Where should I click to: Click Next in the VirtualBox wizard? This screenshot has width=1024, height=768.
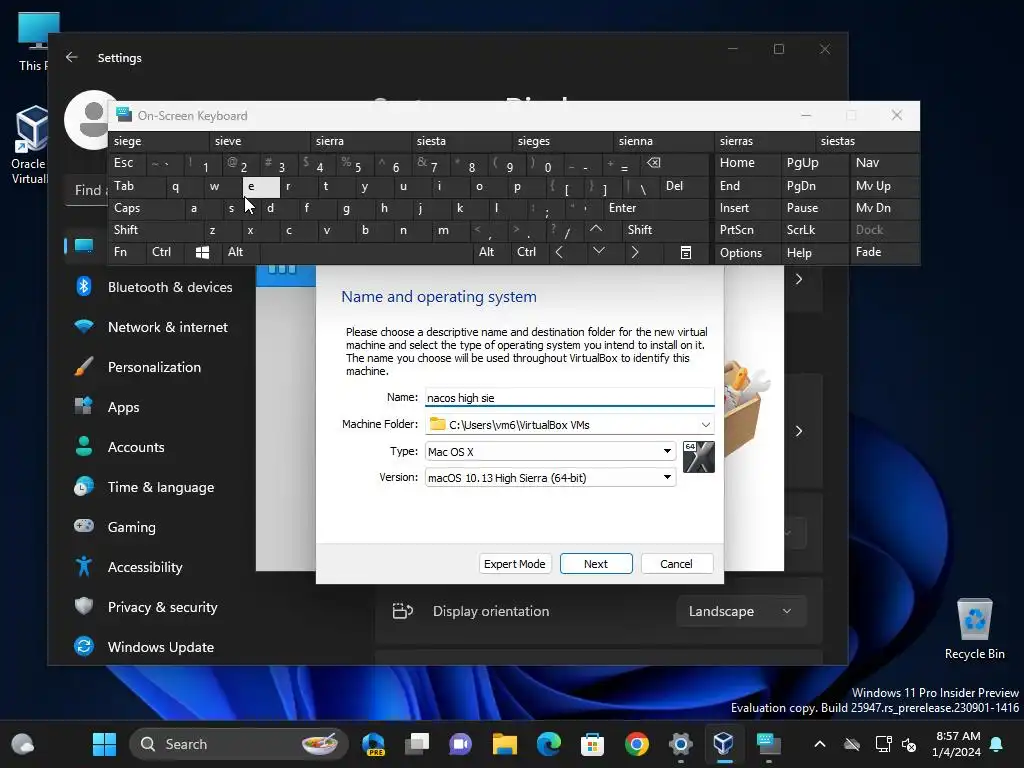click(x=596, y=564)
